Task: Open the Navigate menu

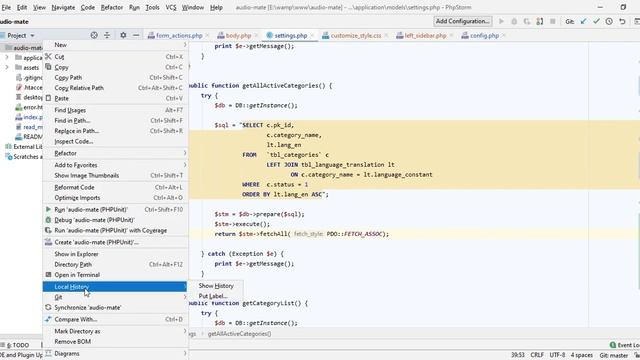Action: coord(63,7)
